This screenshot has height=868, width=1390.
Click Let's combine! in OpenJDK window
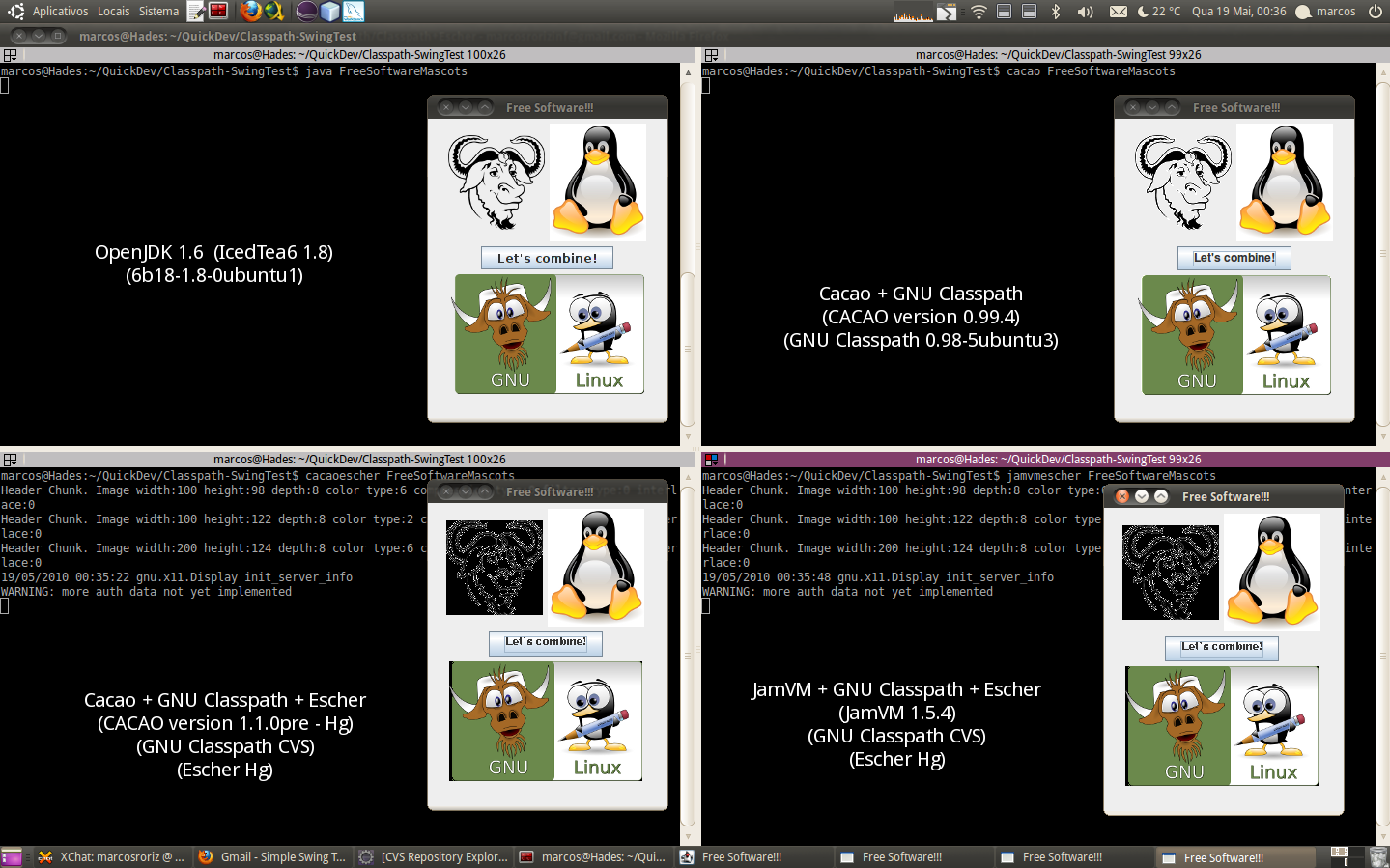(x=547, y=258)
